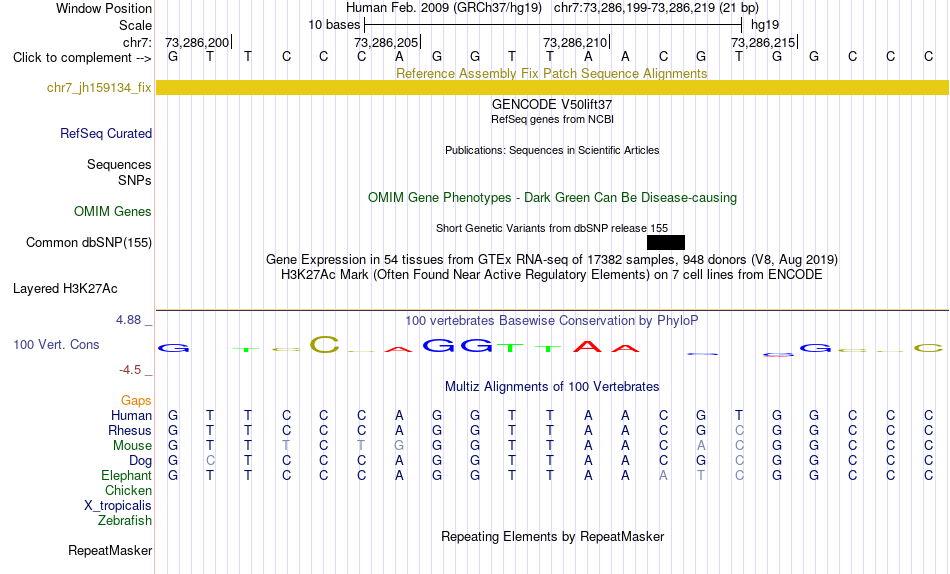Click 'Multiz Alignments of 100 Vertebrates' title

click(552, 387)
